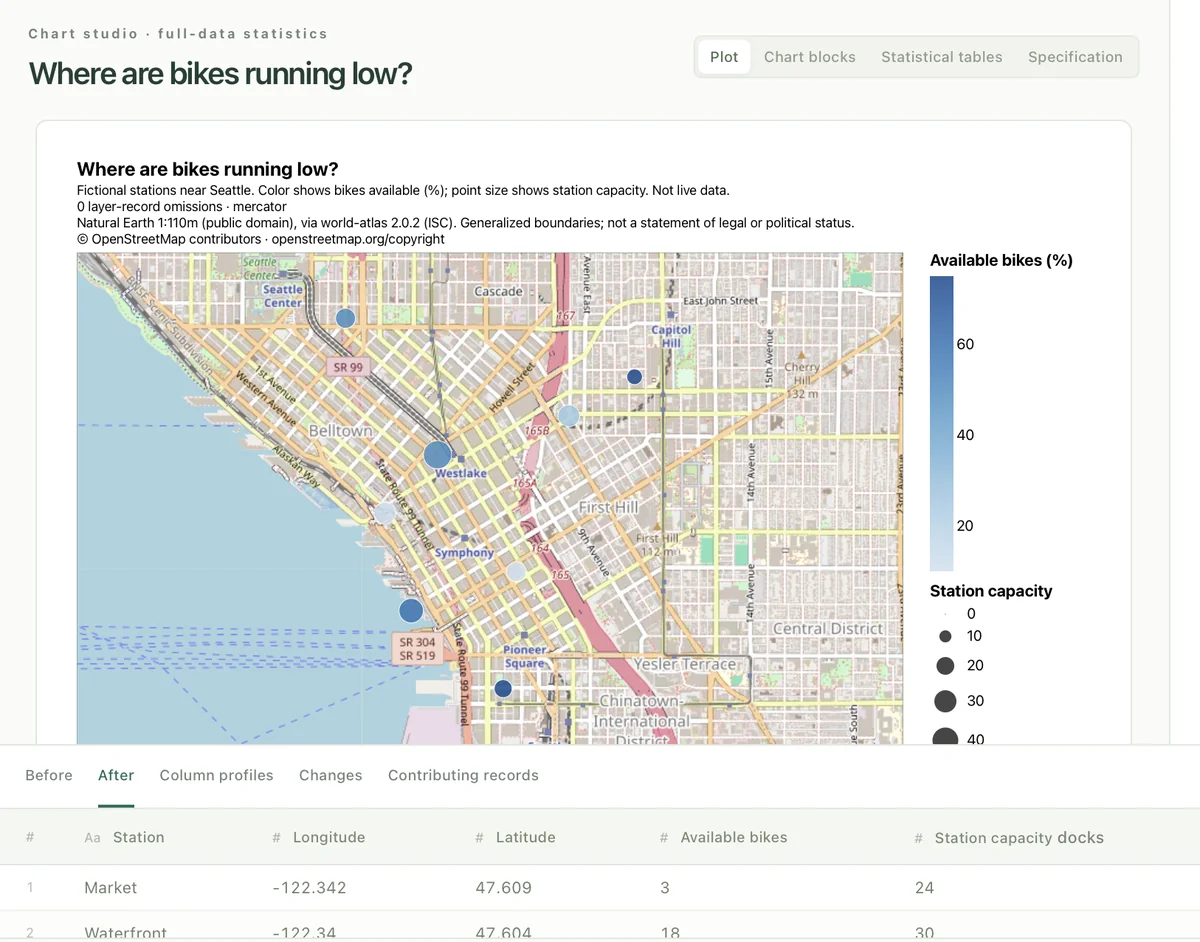The height and width of the screenshot is (942, 1200).
Task: Click the # numeric-type icon beside Longitude
Action: [277, 838]
